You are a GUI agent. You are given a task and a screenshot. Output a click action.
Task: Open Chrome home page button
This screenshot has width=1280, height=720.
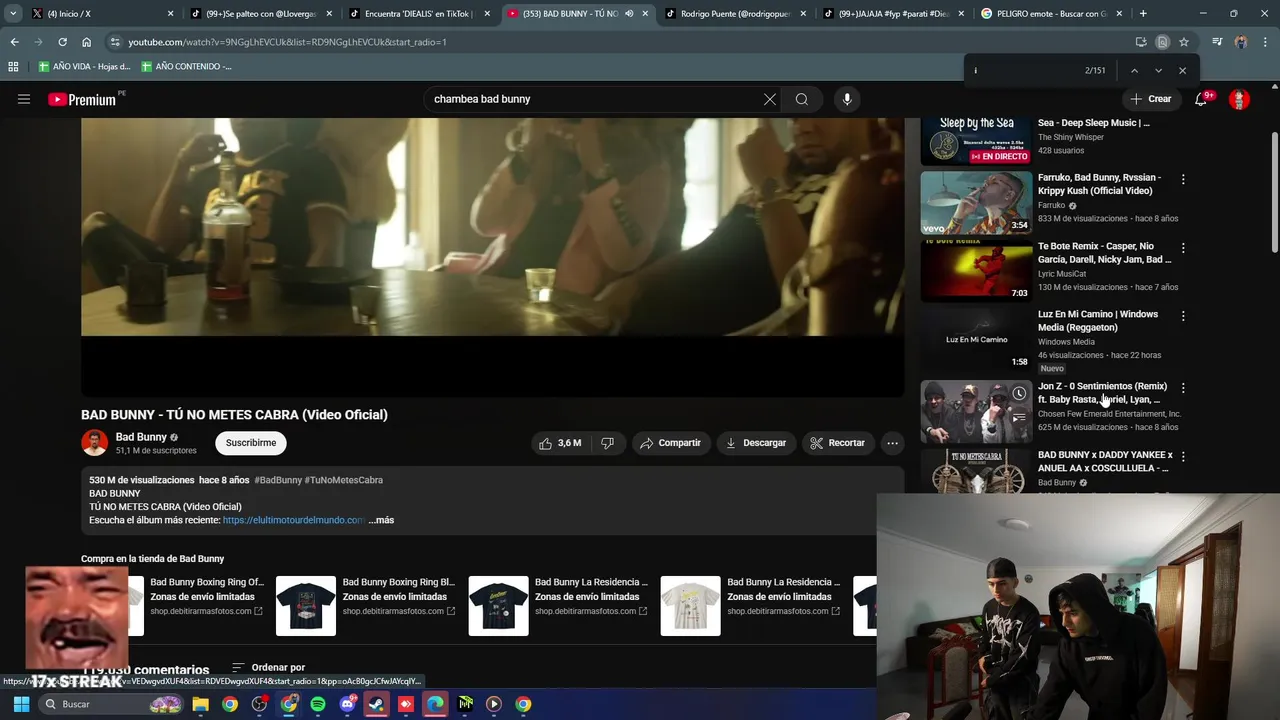pyautogui.click(x=86, y=42)
